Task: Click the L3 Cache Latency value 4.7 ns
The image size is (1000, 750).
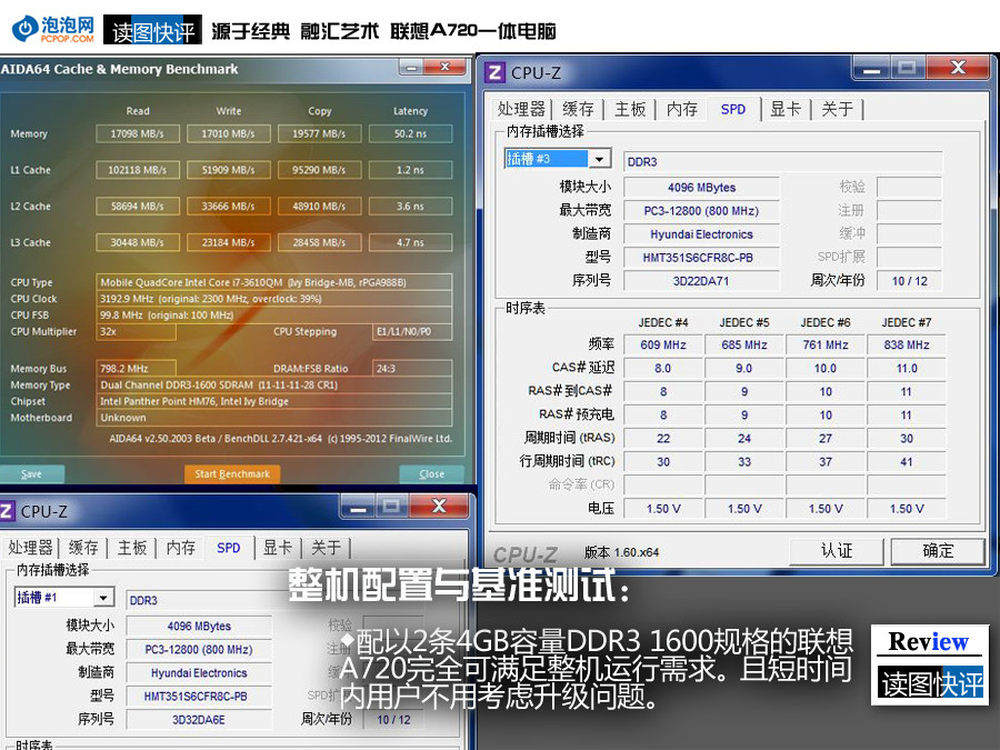Action: tap(410, 243)
